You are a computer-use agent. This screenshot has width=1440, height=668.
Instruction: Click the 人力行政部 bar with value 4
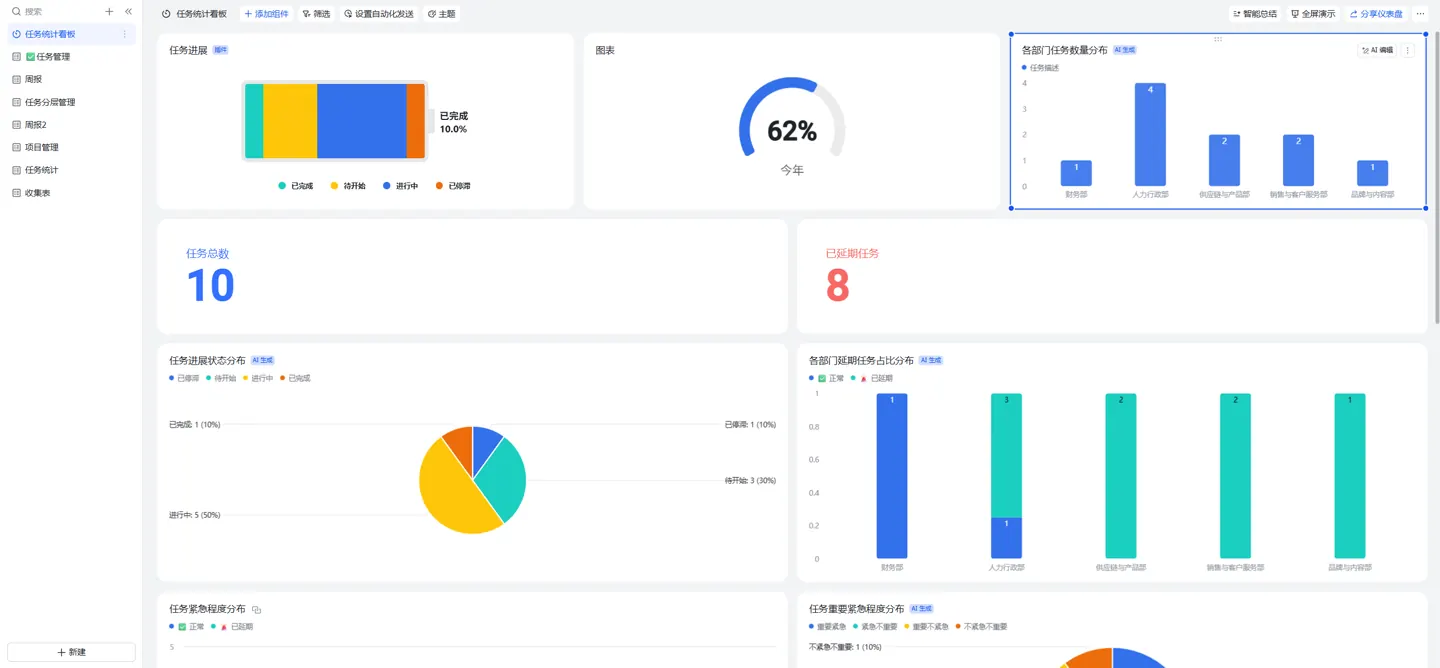[x=1150, y=134]
